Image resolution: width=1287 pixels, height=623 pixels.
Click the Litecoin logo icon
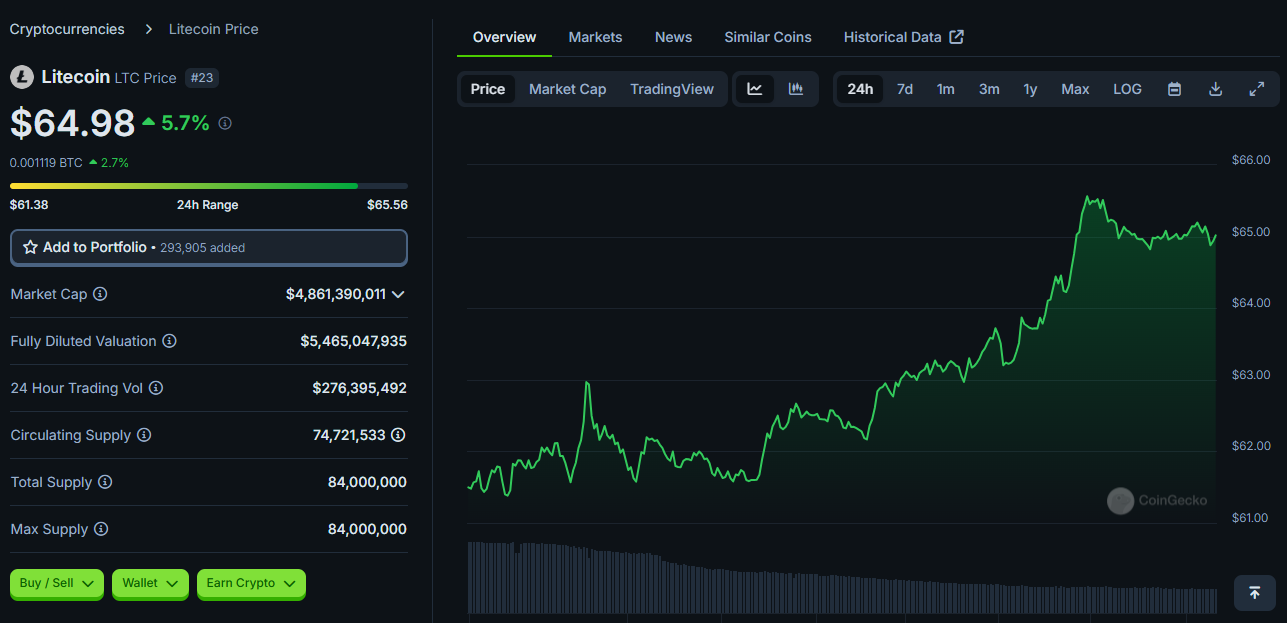22,77
